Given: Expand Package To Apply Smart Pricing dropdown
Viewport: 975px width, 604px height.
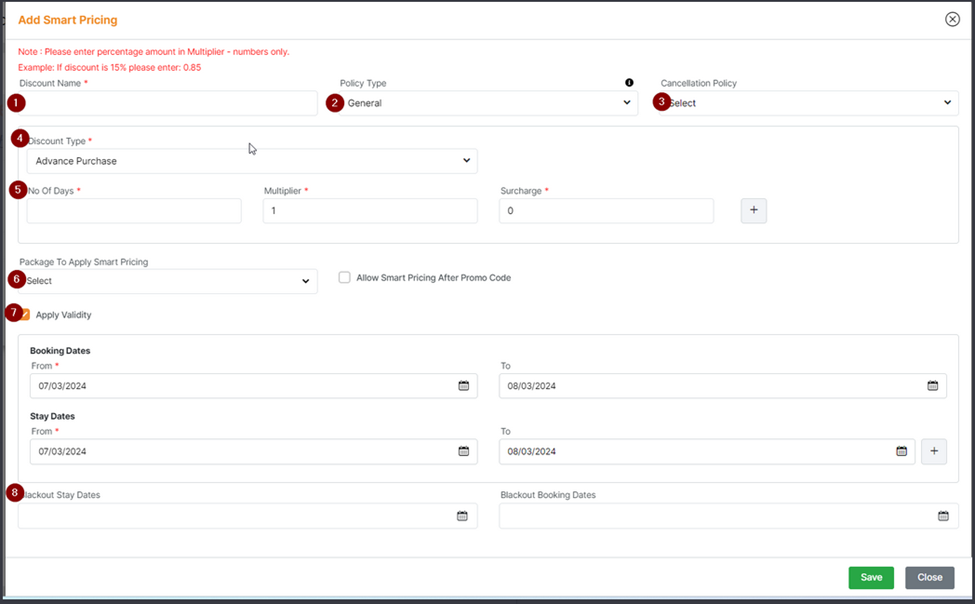Looking at the screenshot, I should pyautogui.click(x=168, y=282).
